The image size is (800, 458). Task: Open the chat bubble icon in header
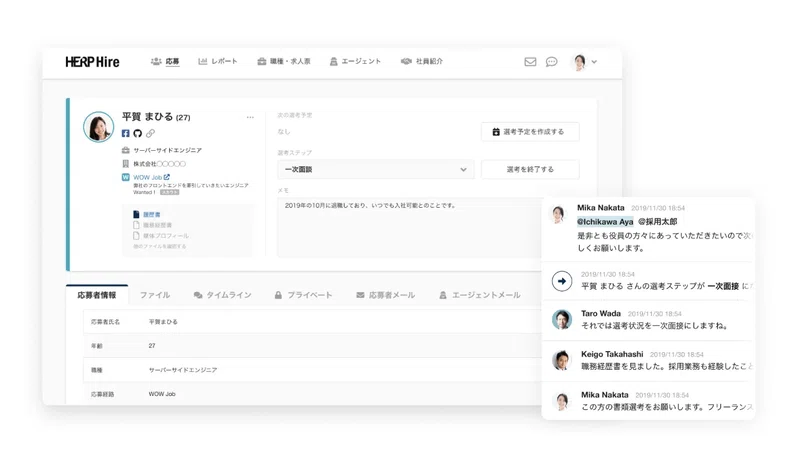(x=552, y=62)
